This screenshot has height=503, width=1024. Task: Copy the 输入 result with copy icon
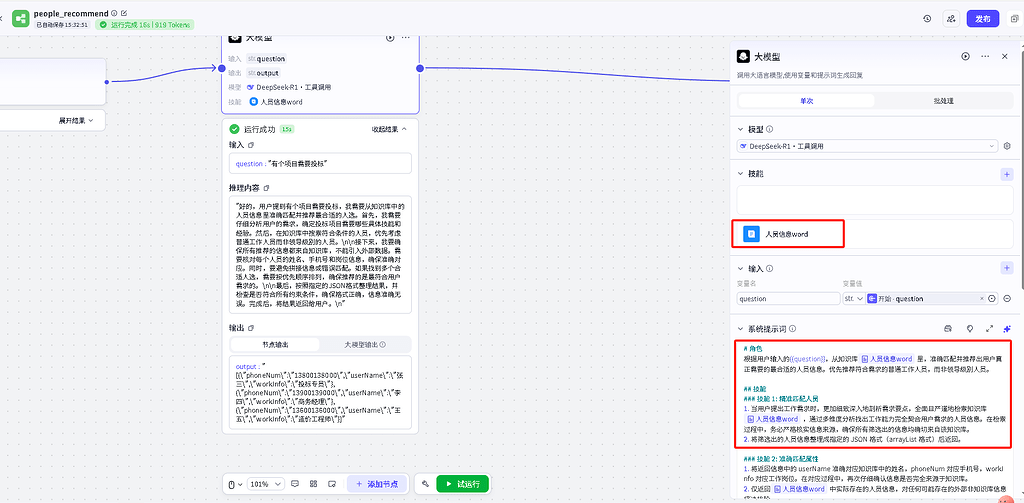point(251,144)
